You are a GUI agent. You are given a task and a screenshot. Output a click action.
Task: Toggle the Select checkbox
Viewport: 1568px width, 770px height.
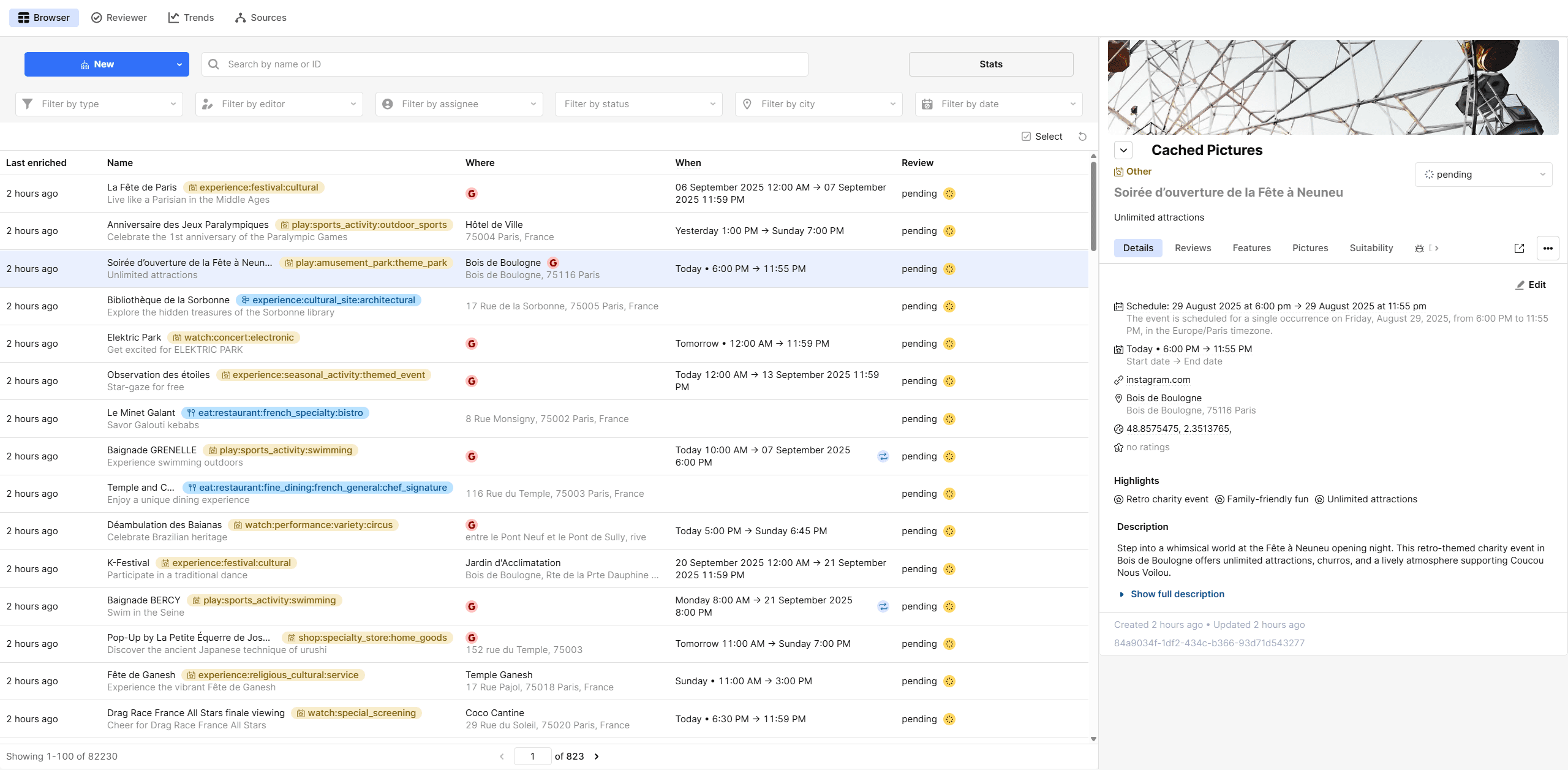pyautogui.click(x=1027, y=137)
